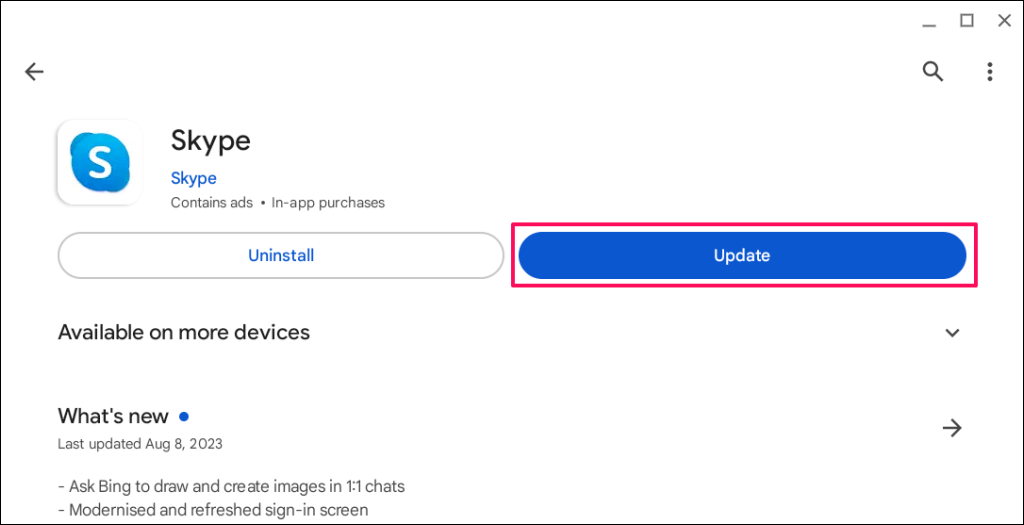Viewport: 1024px width, 525px height.
Task: Open the three-dot more options menu
Action: 989,71
